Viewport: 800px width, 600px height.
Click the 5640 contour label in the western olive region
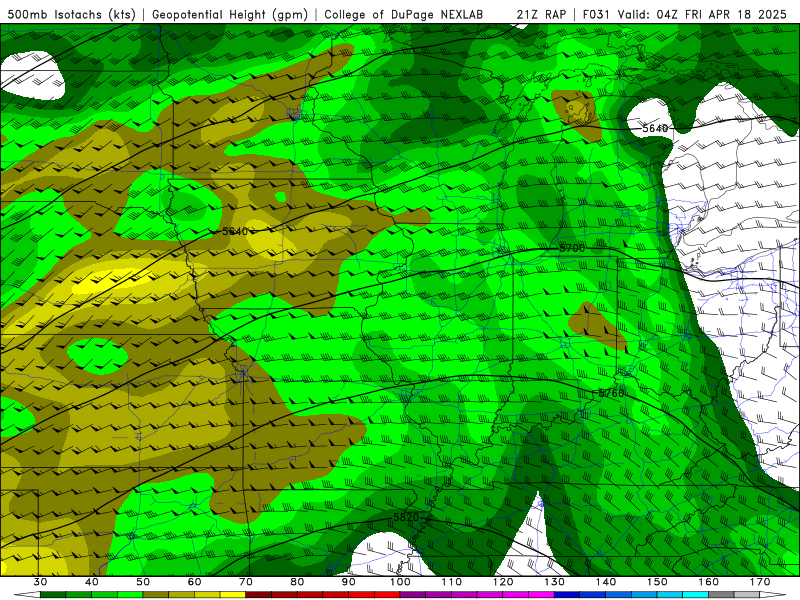click(x=235, y=232)
